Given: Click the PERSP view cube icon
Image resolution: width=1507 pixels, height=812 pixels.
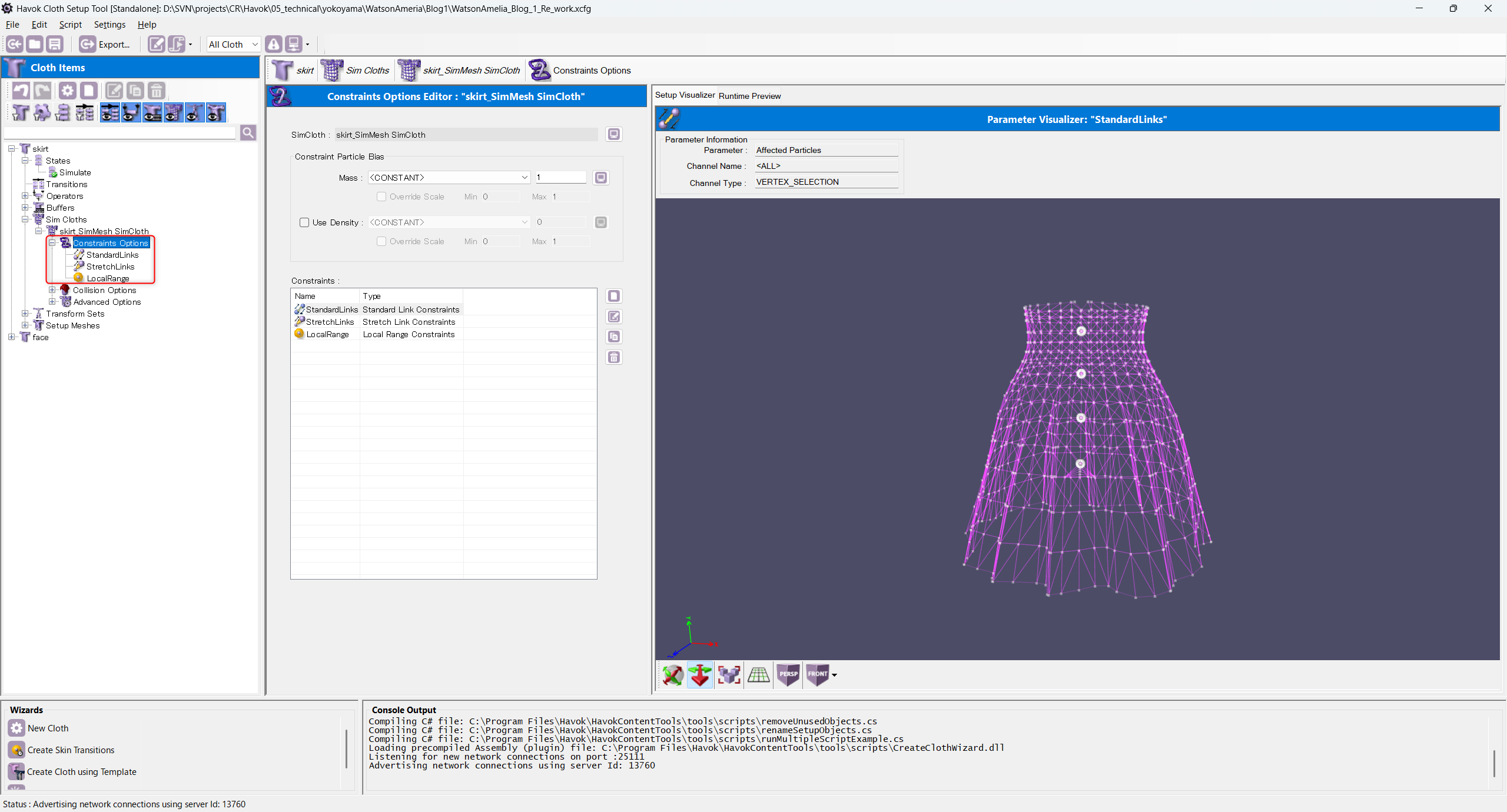Looking at the screenshot, I should pos(788,675).
